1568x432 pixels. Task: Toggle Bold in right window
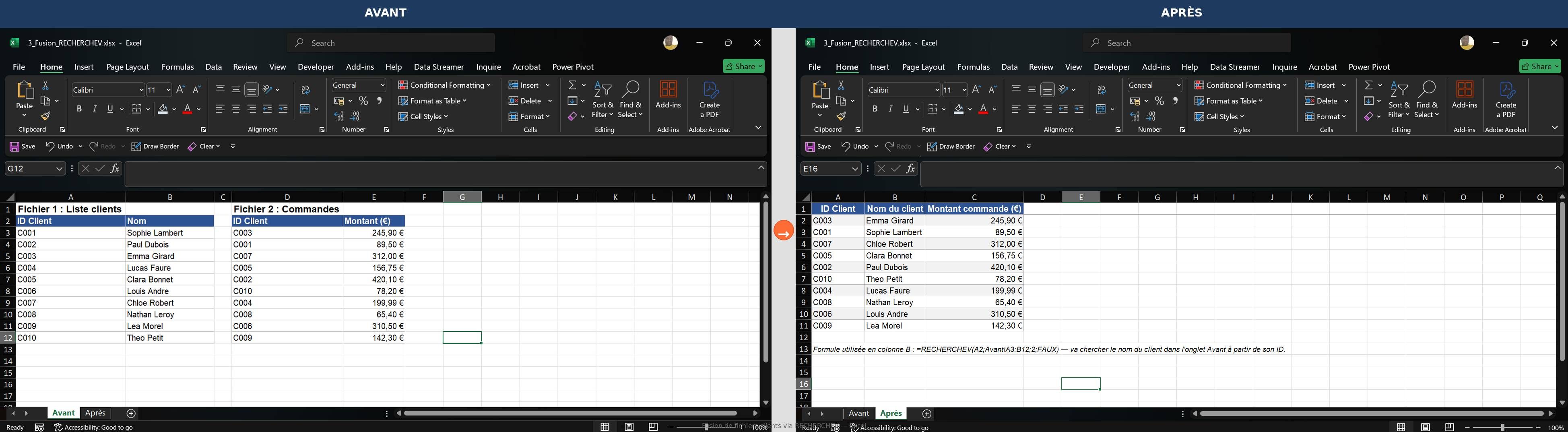(x=875, y=109)
